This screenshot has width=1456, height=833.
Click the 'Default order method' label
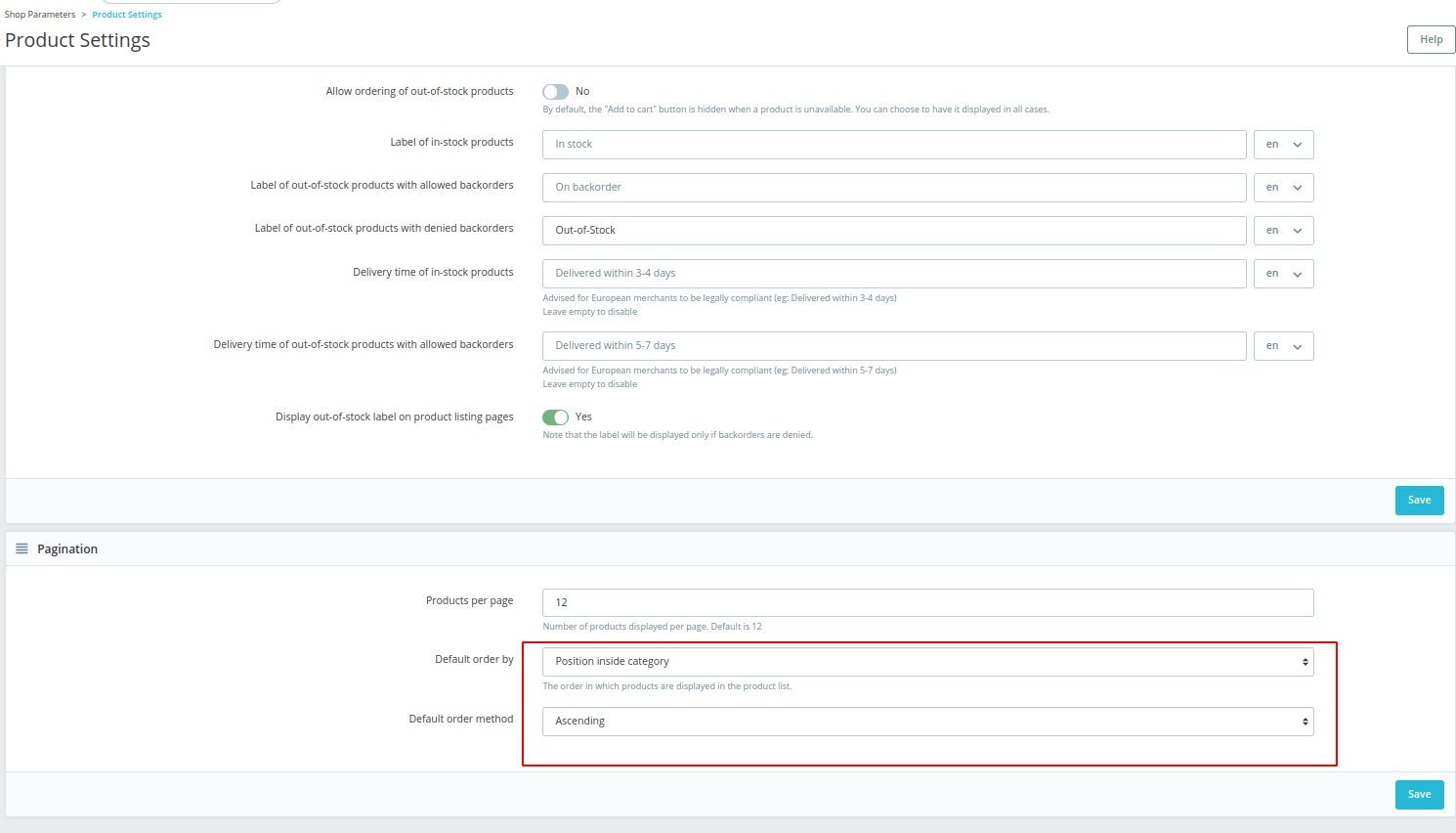coord(460,719)
